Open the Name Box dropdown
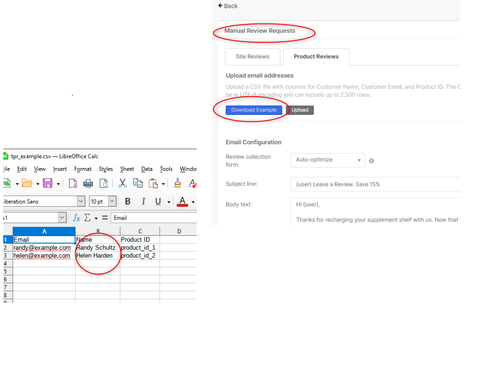This screenshot has width=500, height=379. (62, 218)
